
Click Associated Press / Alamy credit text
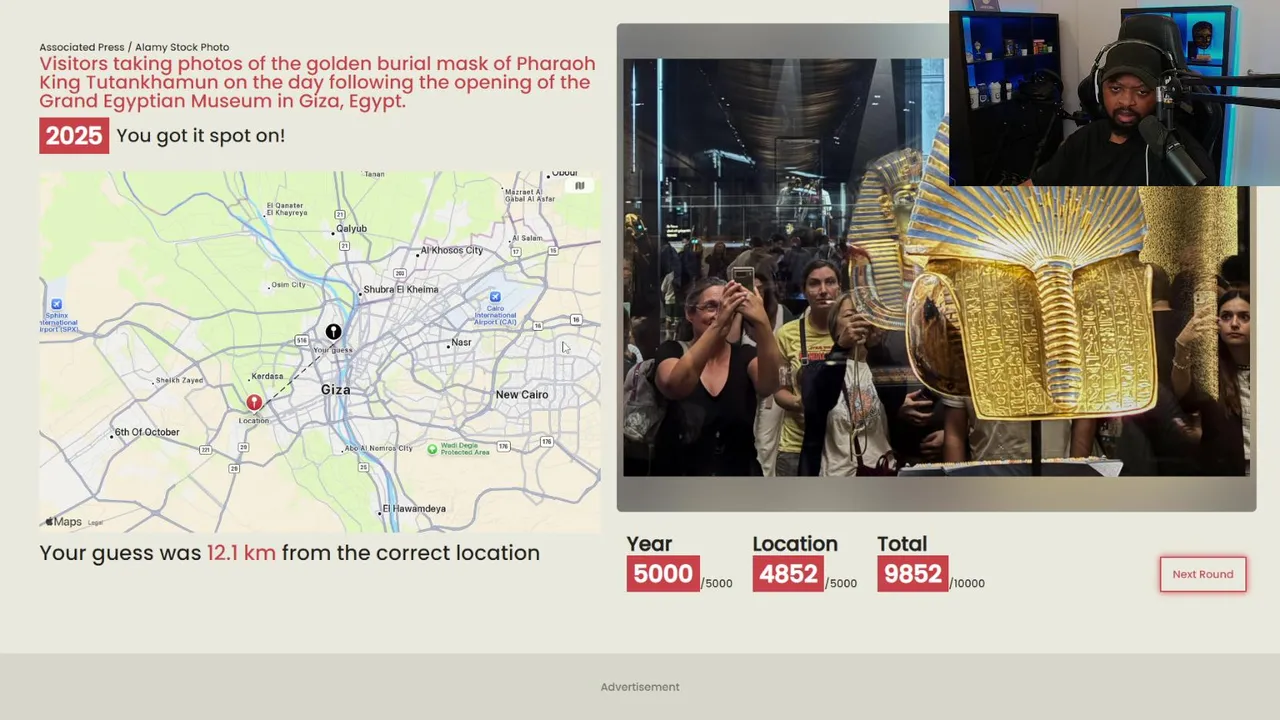click(x=134, y=47)
